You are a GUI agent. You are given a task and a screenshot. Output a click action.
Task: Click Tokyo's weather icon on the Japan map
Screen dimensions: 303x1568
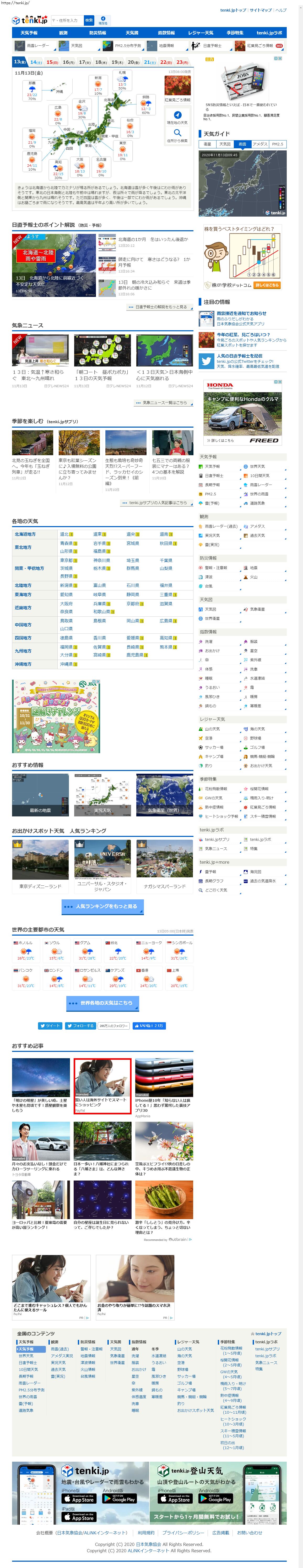tap(122, 149)
